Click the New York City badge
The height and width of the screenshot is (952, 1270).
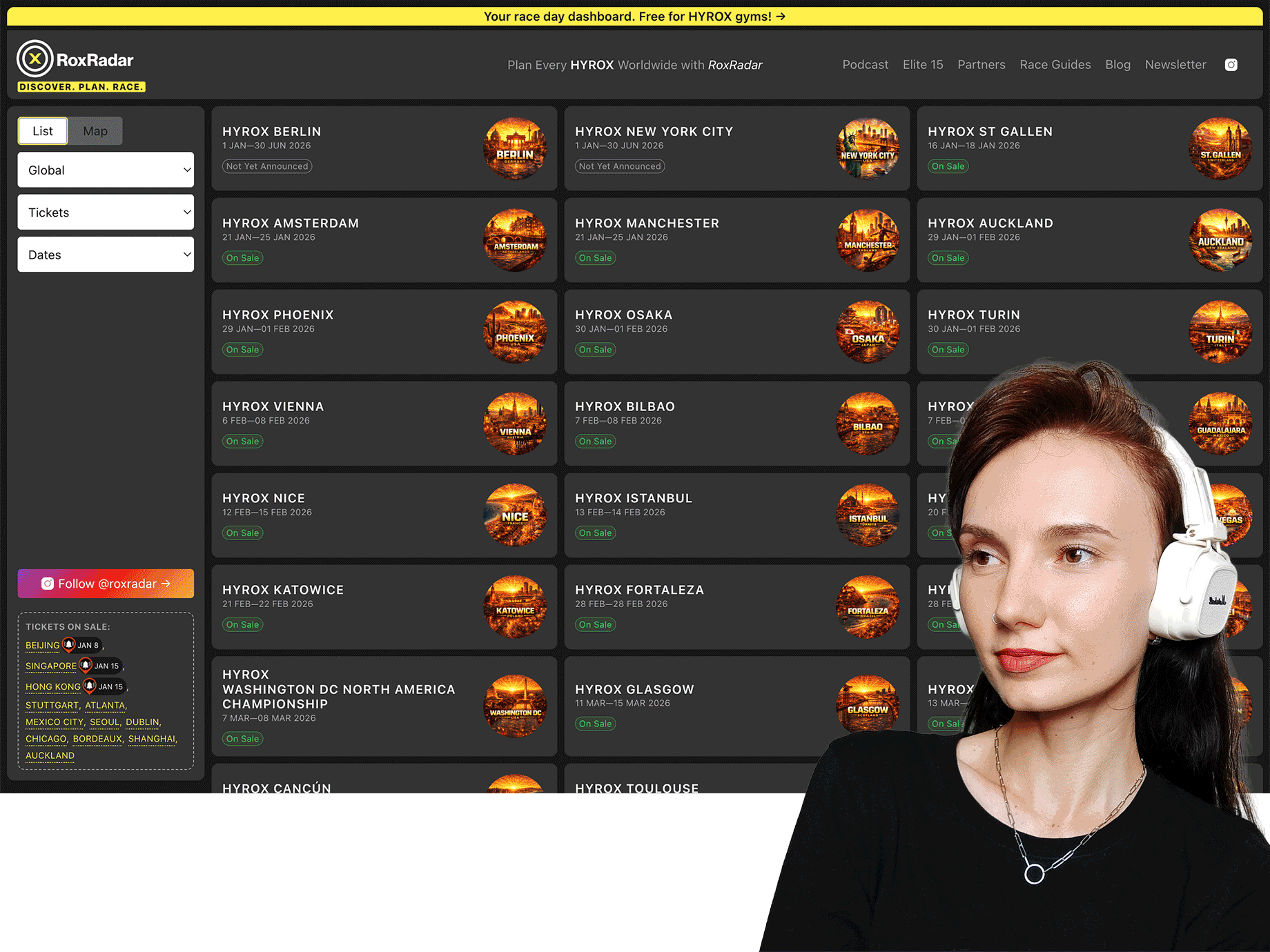pos(868,149)
